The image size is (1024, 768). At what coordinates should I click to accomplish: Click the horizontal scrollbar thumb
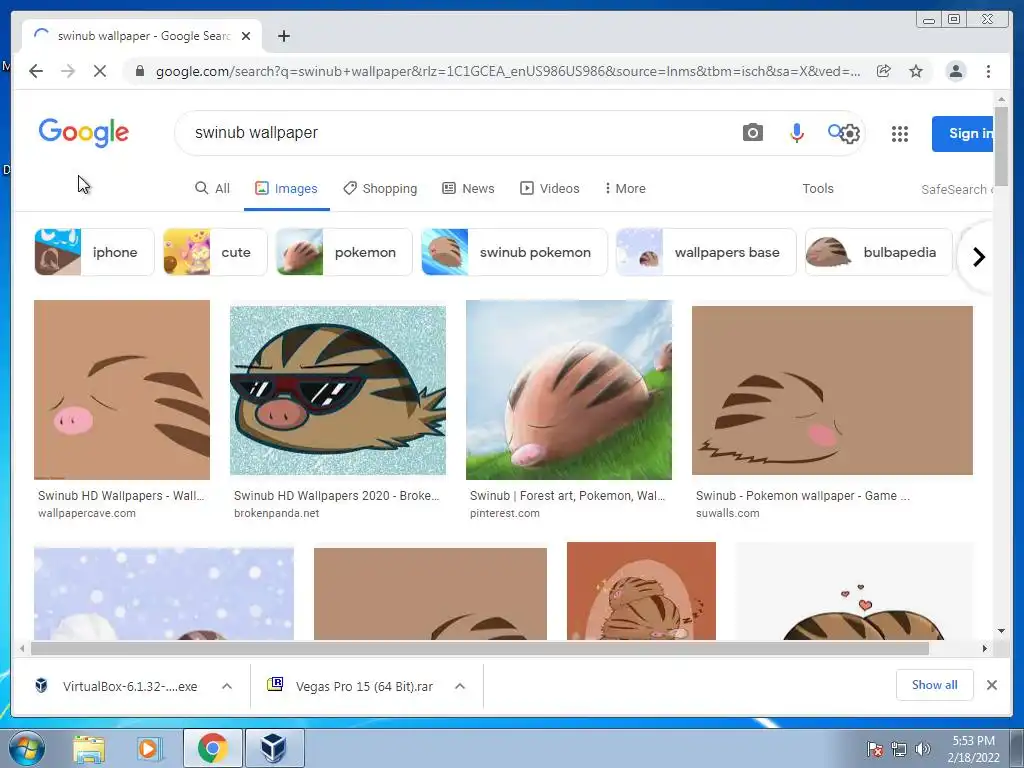click(479, 648)
